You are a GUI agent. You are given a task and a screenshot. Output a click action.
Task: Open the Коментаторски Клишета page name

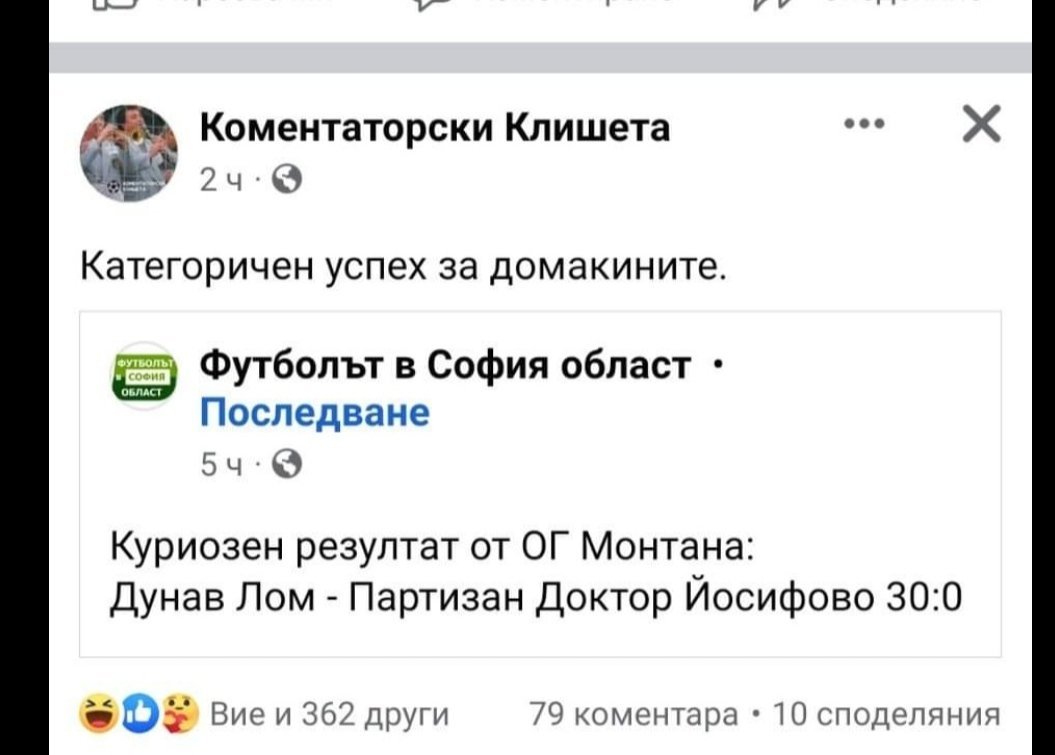(435, 128)
